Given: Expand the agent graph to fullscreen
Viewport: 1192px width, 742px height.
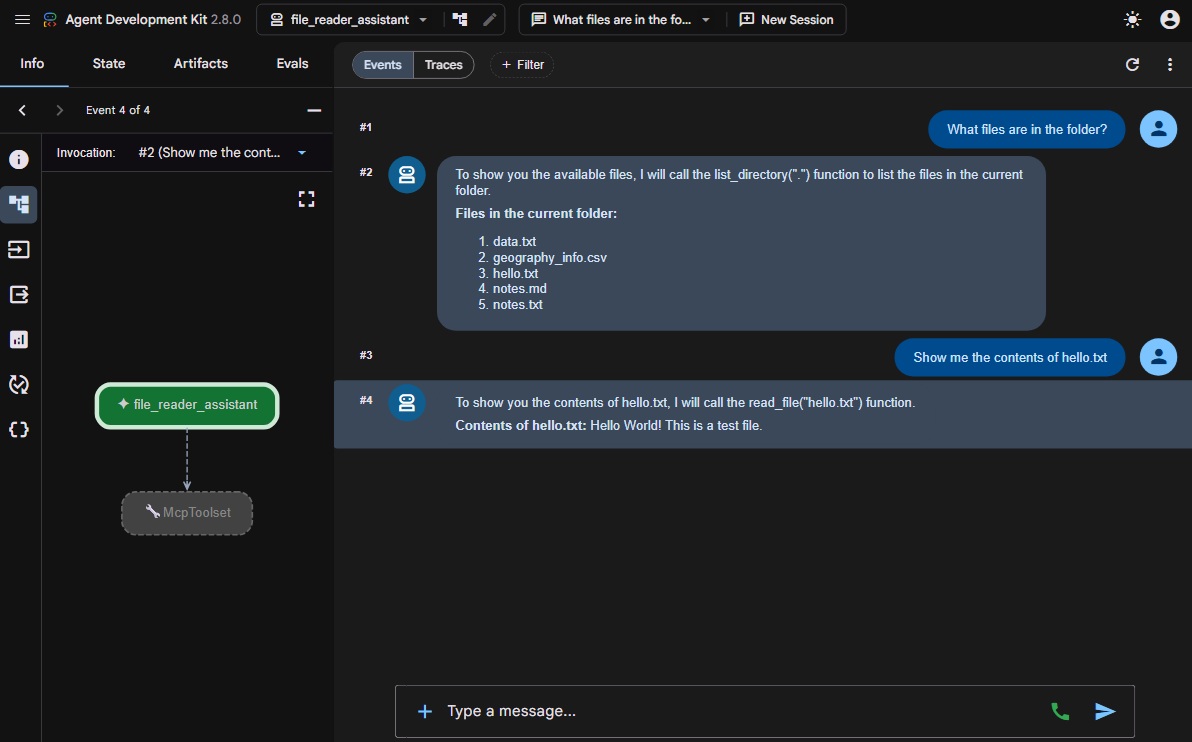Looking at the screenshot, I should (306, 199).
